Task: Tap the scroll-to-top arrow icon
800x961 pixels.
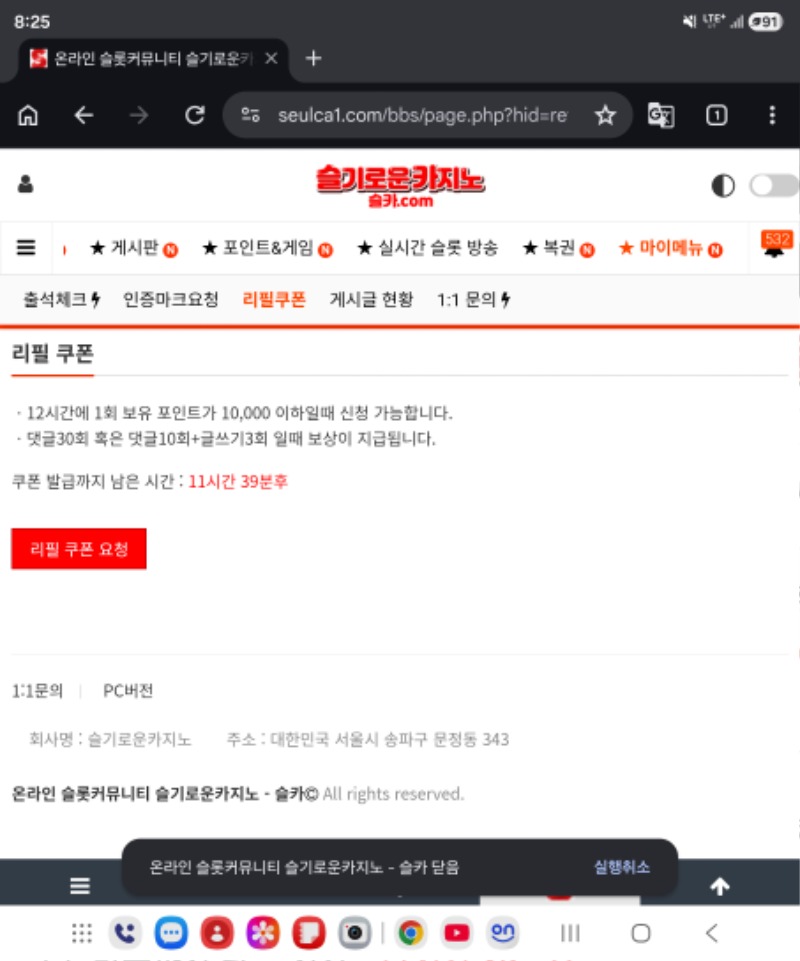Action: (x=719, y=886)
